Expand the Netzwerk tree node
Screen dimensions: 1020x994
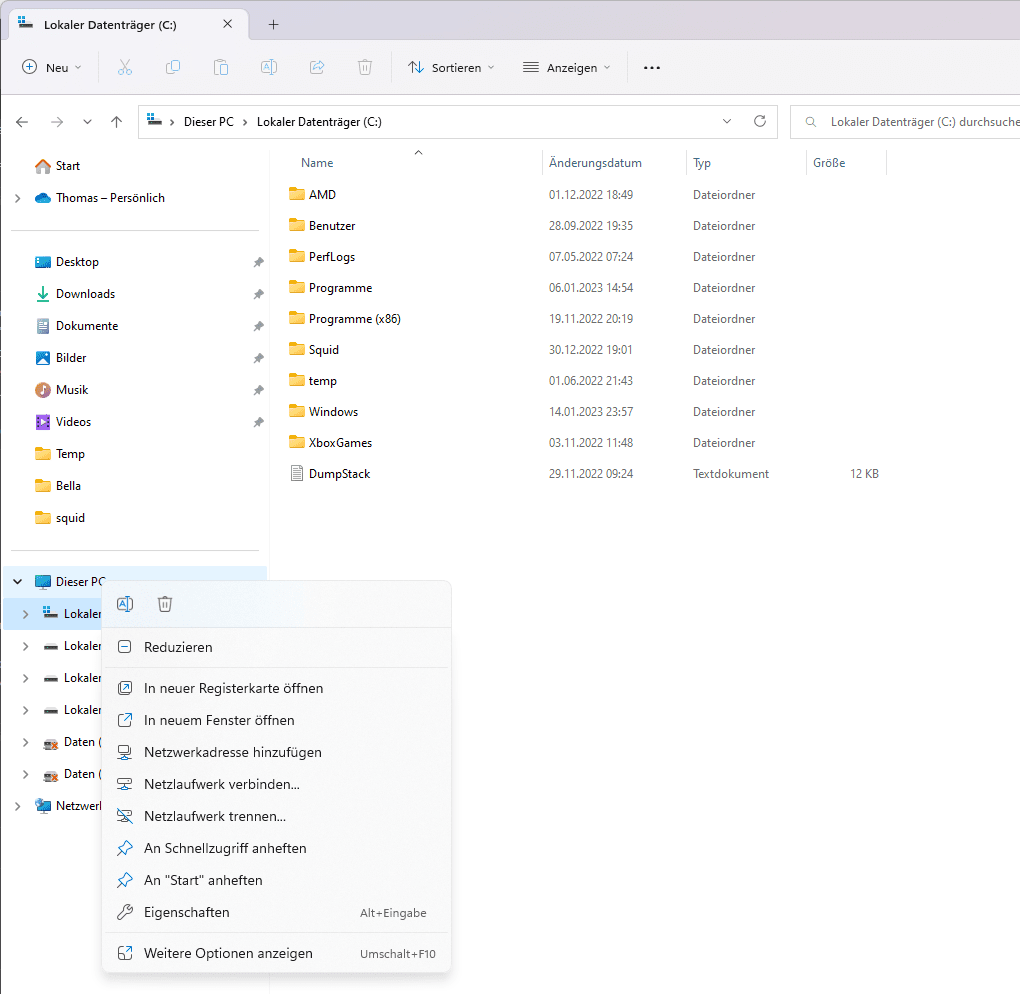[18, 806]
